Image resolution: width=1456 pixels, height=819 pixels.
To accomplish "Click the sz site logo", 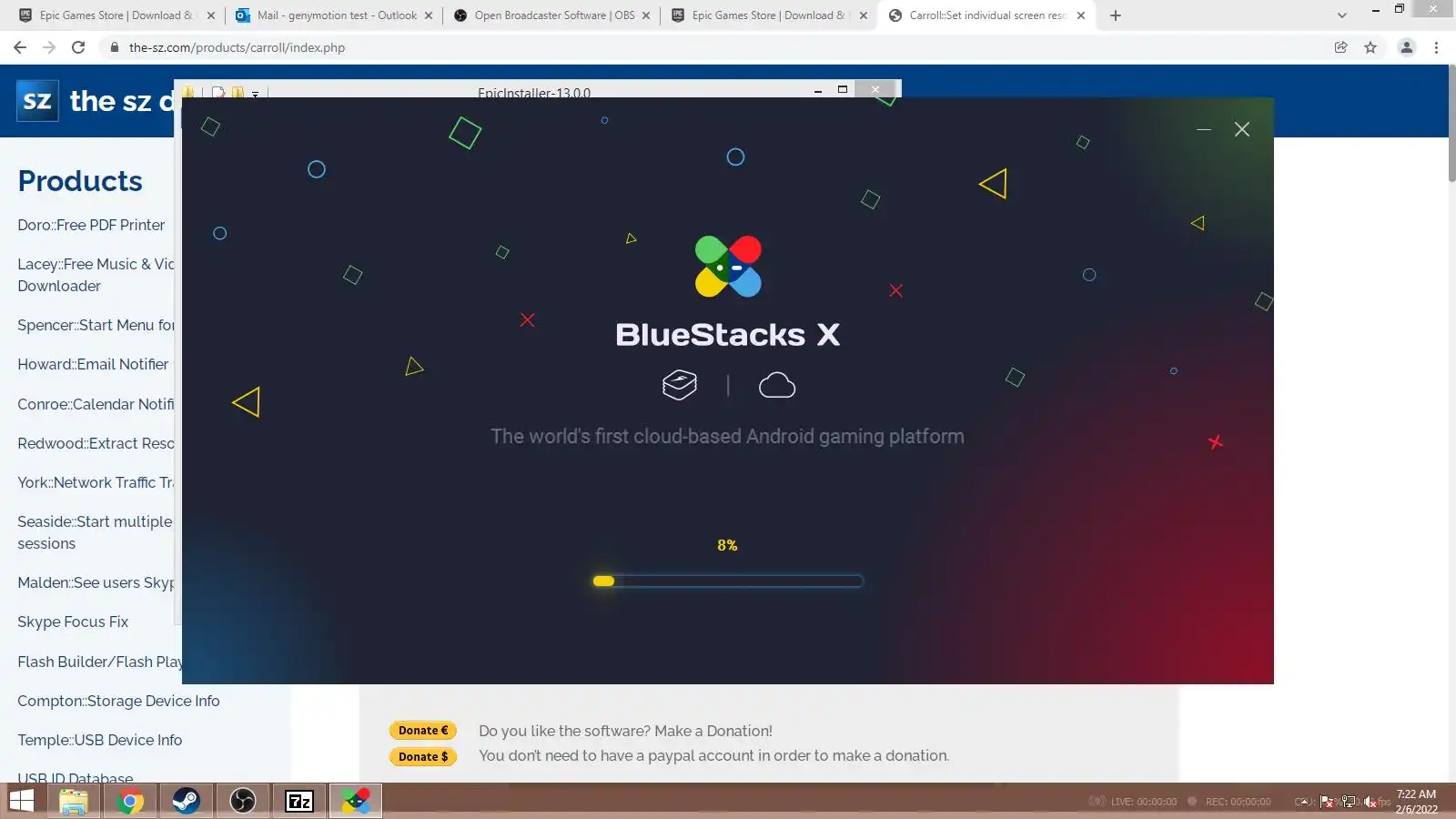I will pyautogui.click(x=37, y=100).
